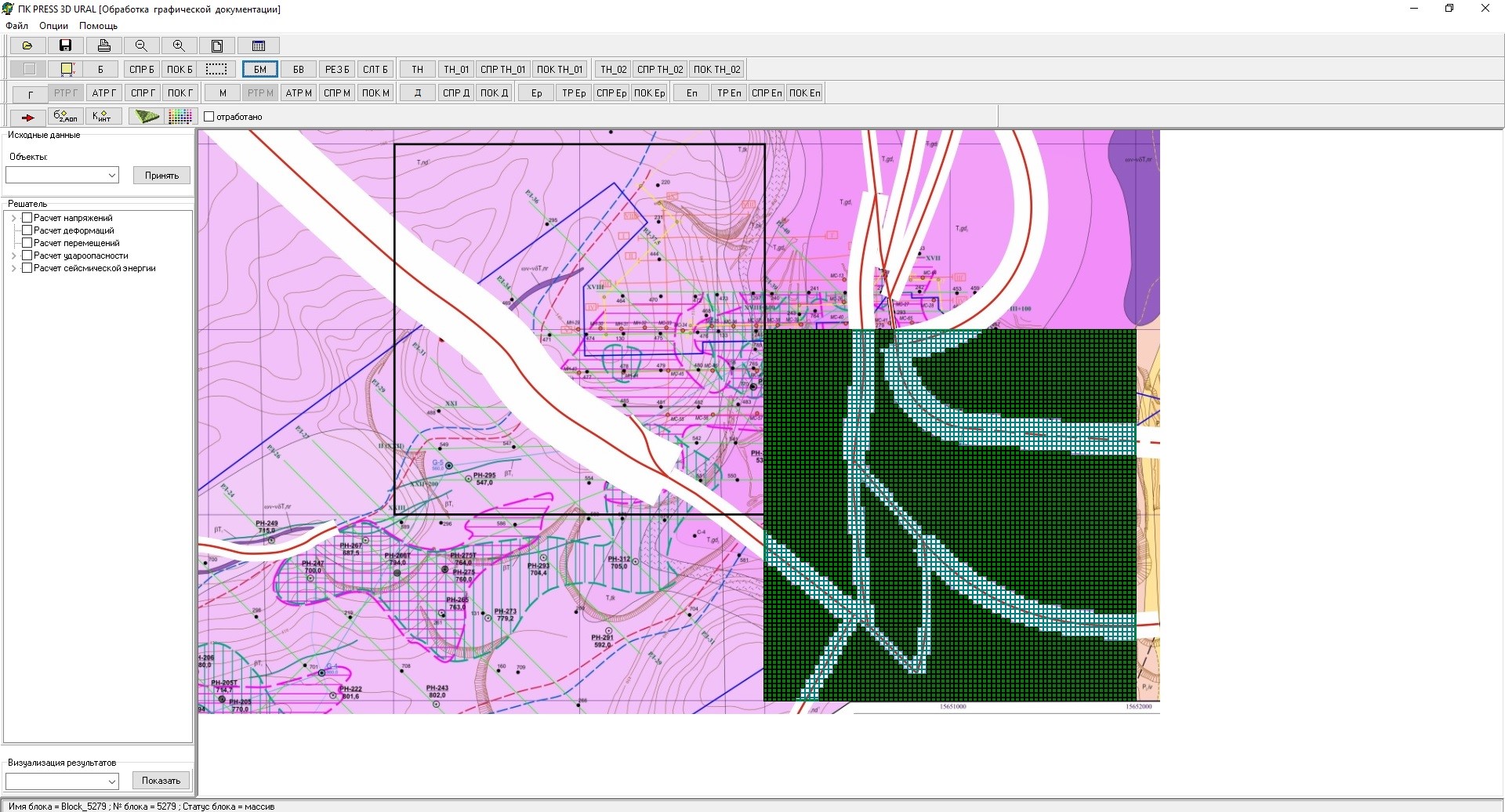Open the 'Объекты' dropdown list
The image size is (1505, 812).
[x=62, y=176]
